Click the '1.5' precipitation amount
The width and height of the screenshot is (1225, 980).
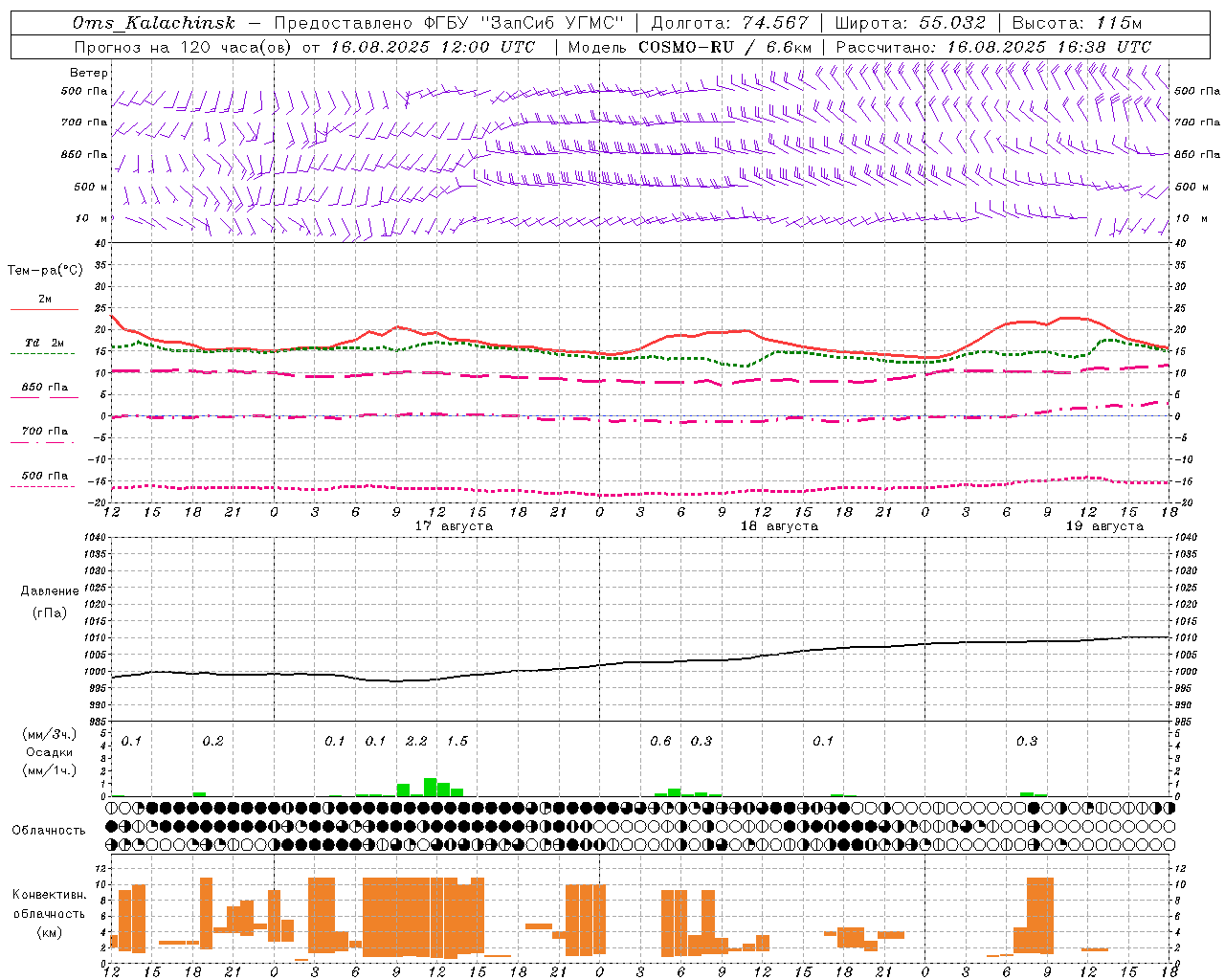tap(457, 741)
